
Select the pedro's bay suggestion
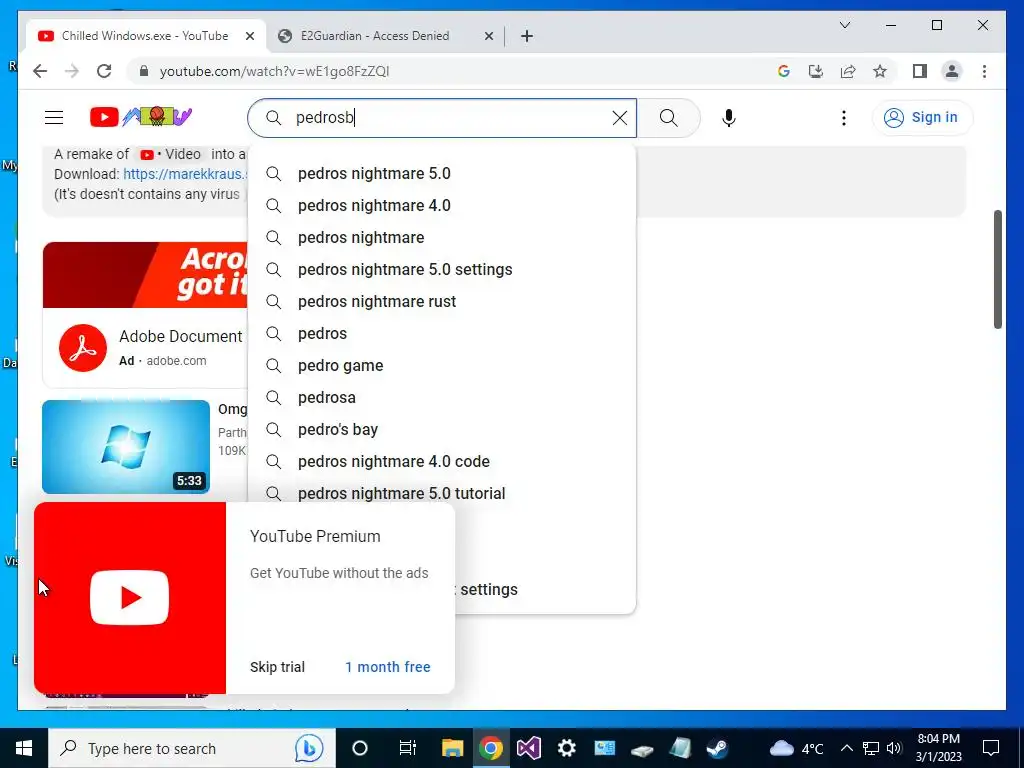point(441,430)
